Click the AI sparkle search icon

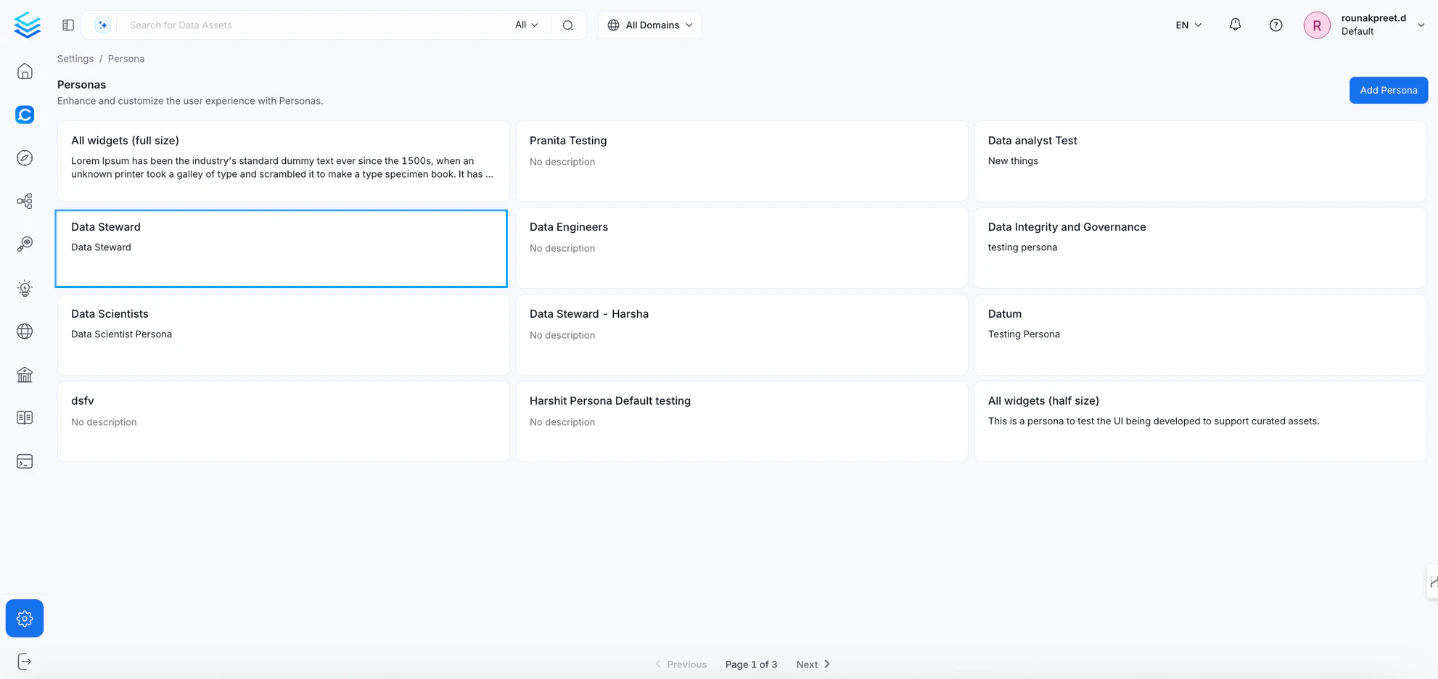(x=102, y=25)
